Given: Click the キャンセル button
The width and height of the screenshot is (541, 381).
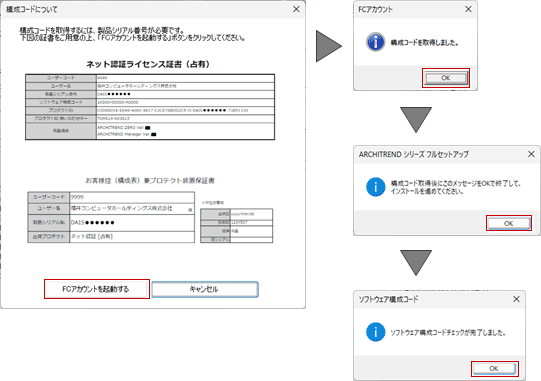Looking at the screenshot, I should coord(205,289).
